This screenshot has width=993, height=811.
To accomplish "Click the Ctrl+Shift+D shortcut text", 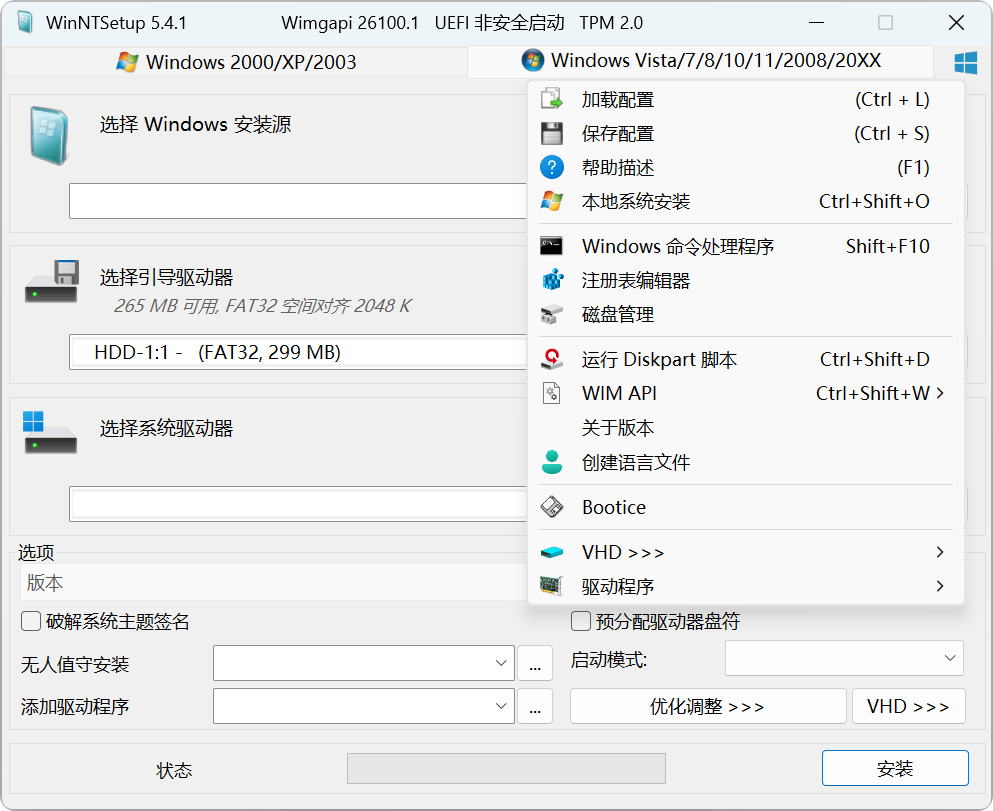I will 875,359.
